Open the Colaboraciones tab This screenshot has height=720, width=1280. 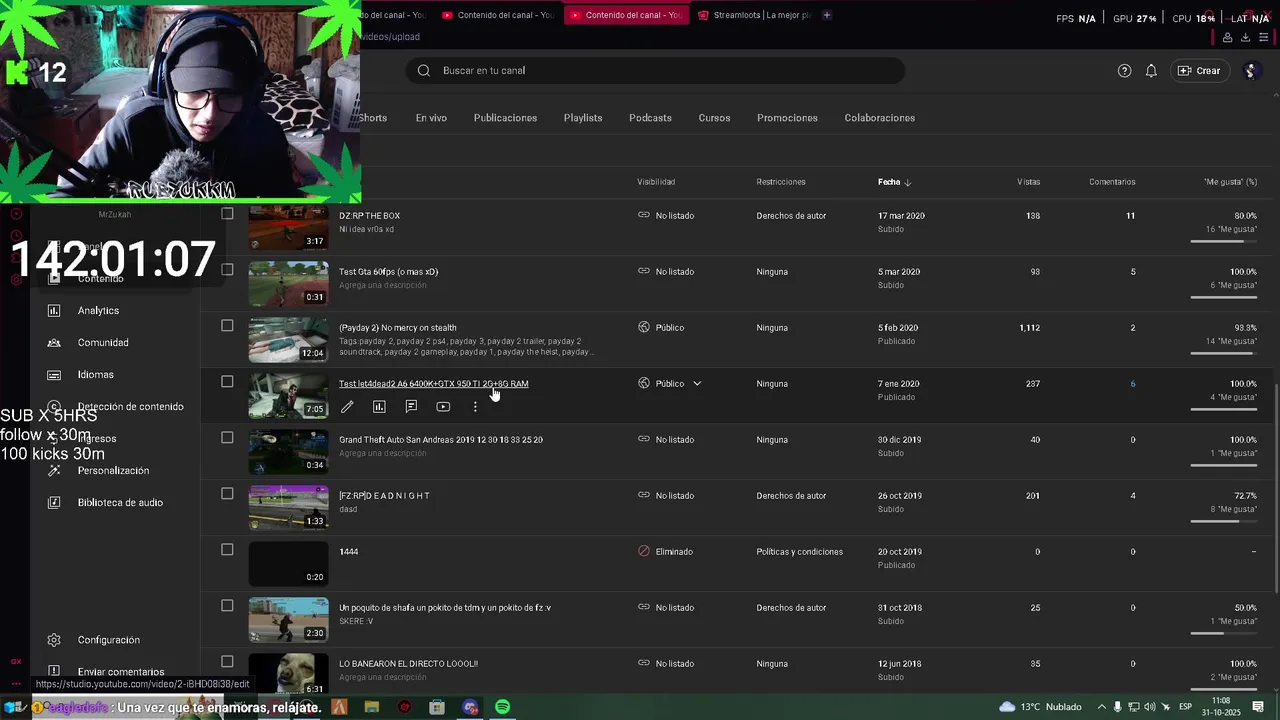[x=880, y=118]
